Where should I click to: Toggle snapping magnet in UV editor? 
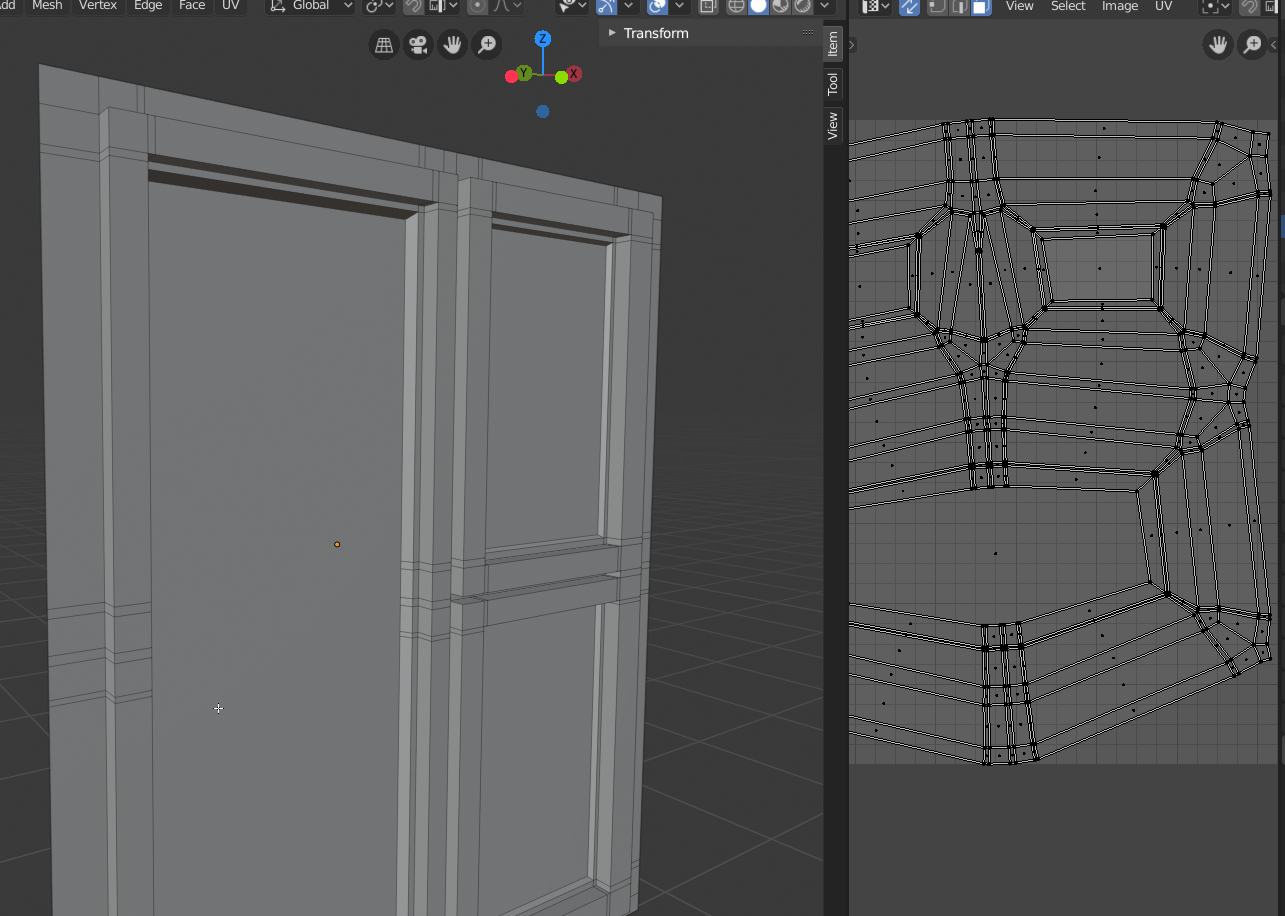[1249, 6]
